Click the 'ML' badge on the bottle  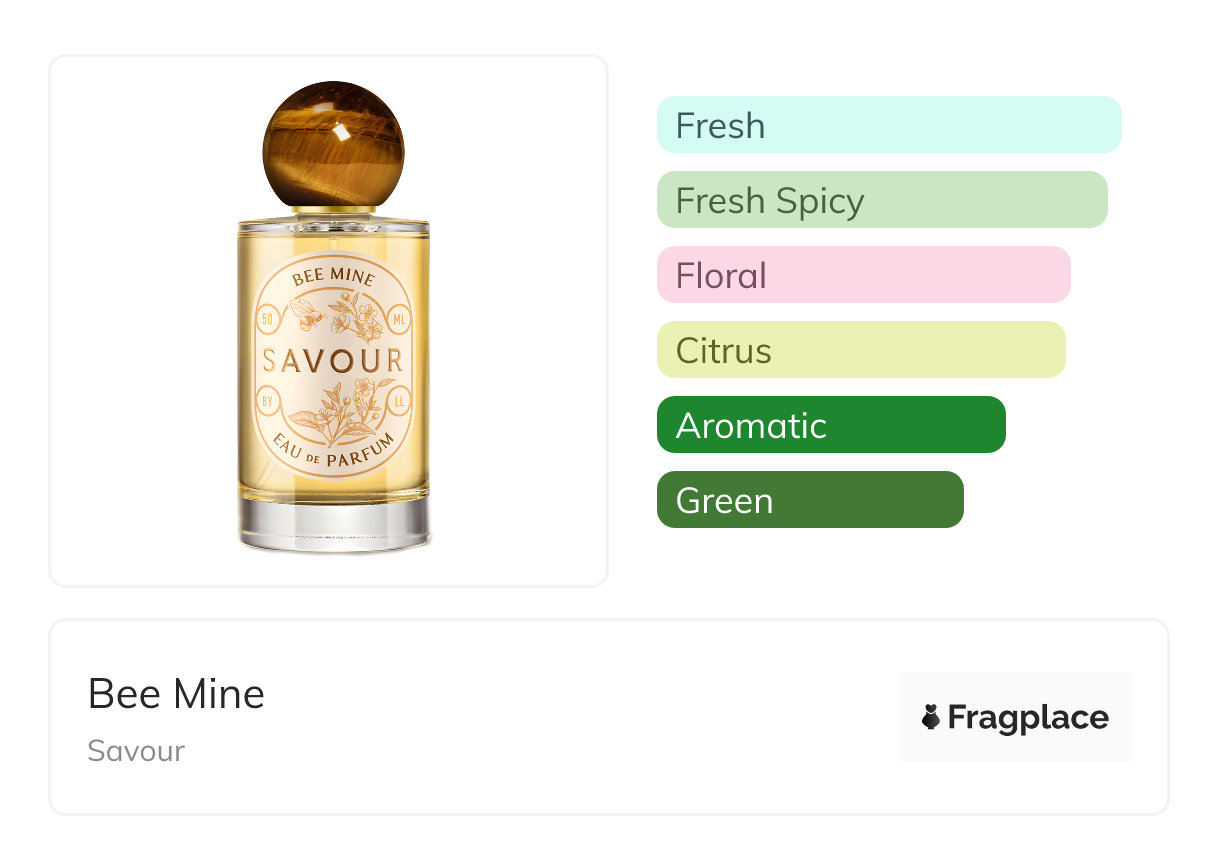400,319
